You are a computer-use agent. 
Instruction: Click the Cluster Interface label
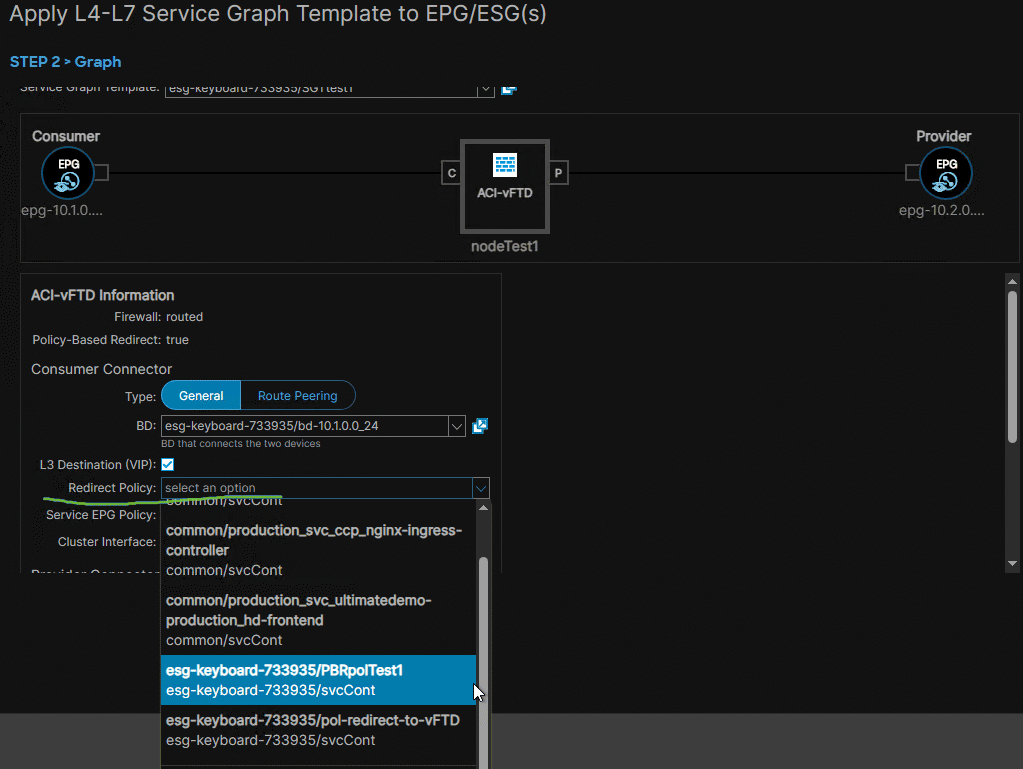[107, 542]
